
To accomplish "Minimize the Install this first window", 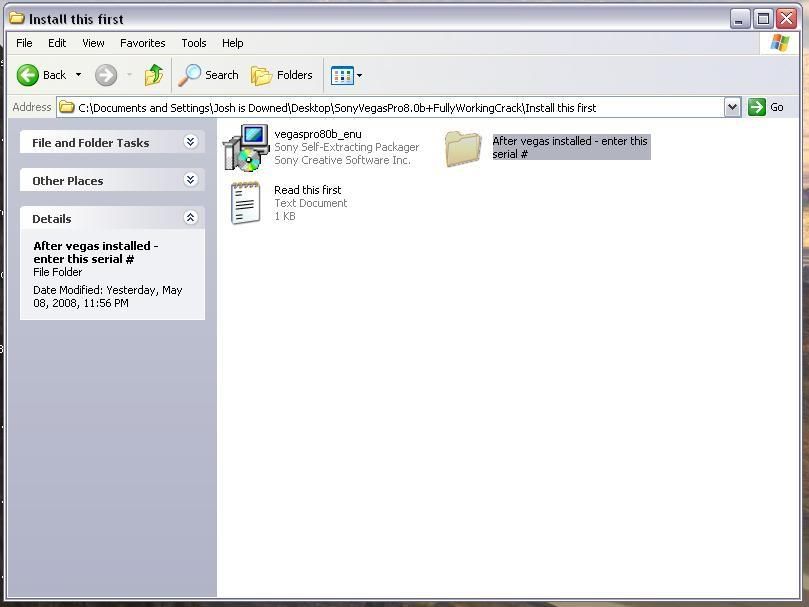I will [740, 19].
